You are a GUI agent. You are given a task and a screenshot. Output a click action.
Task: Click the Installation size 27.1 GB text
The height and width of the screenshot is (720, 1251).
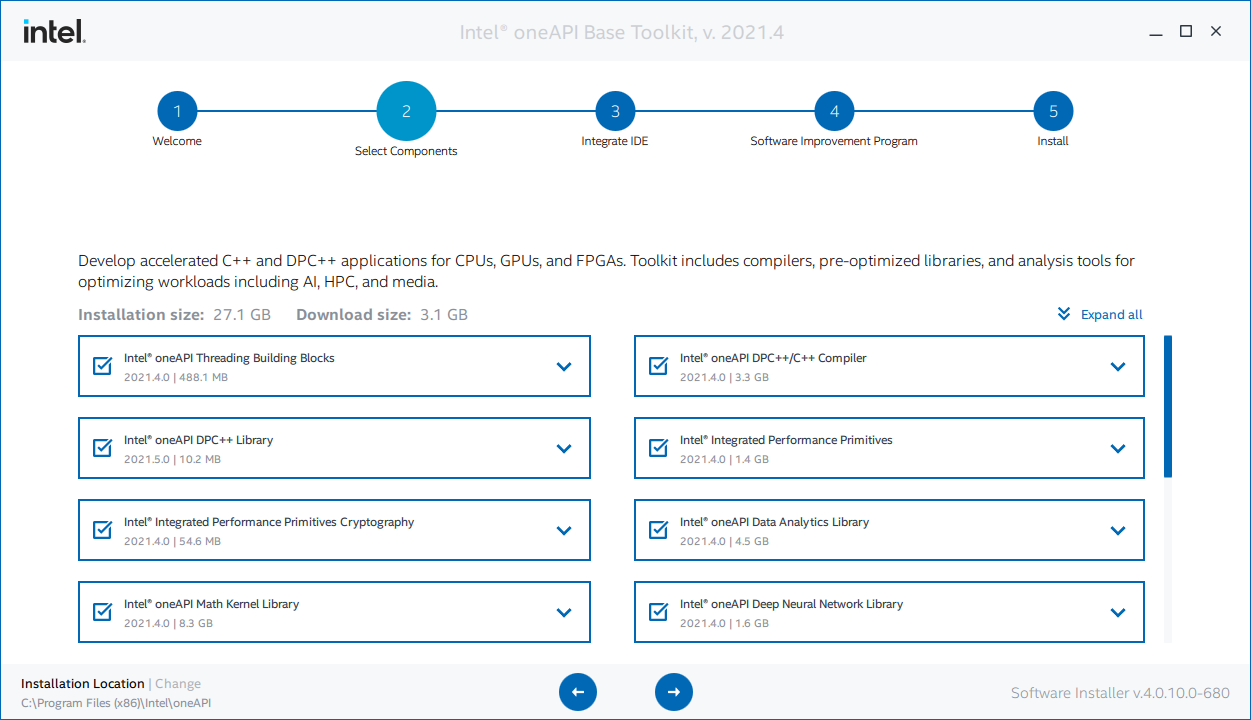174,314
